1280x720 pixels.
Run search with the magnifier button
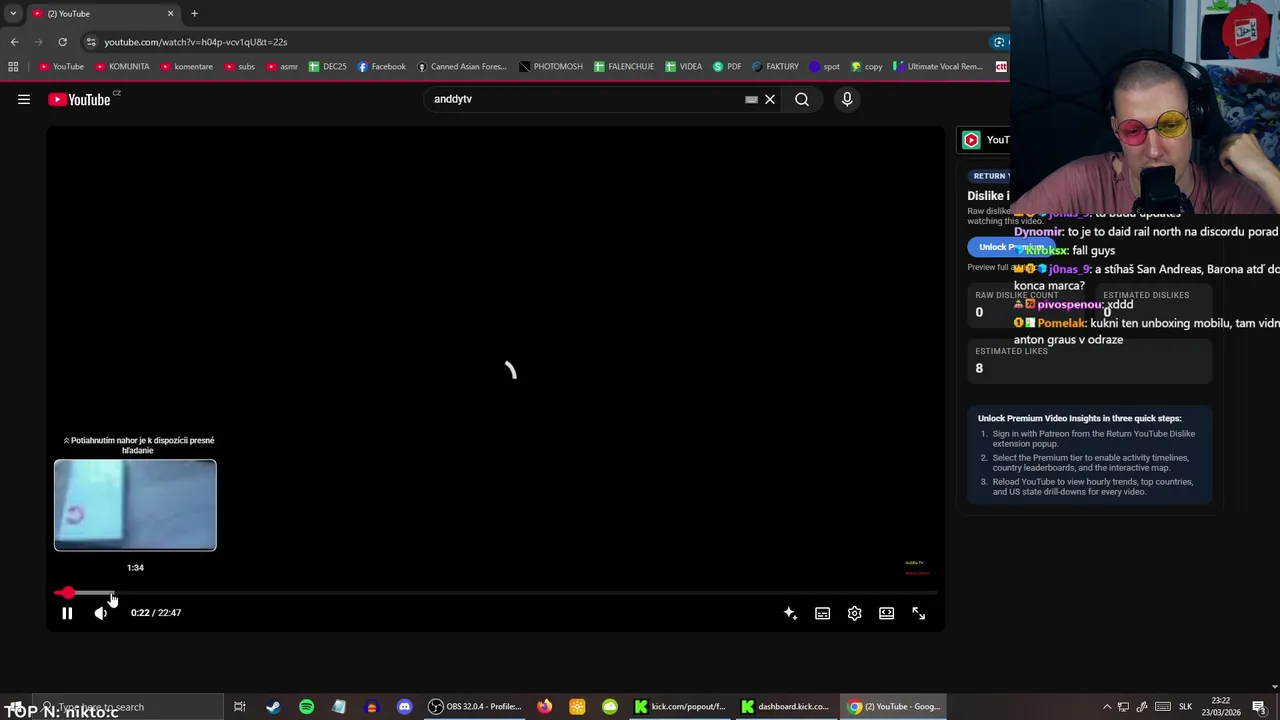(x=802, y=99)
